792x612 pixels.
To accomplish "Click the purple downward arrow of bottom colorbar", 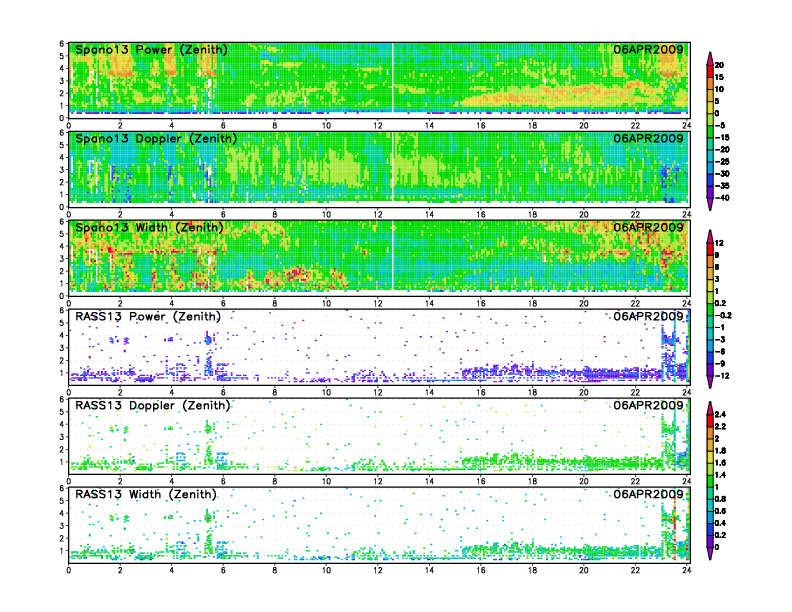I will [710, 553].
